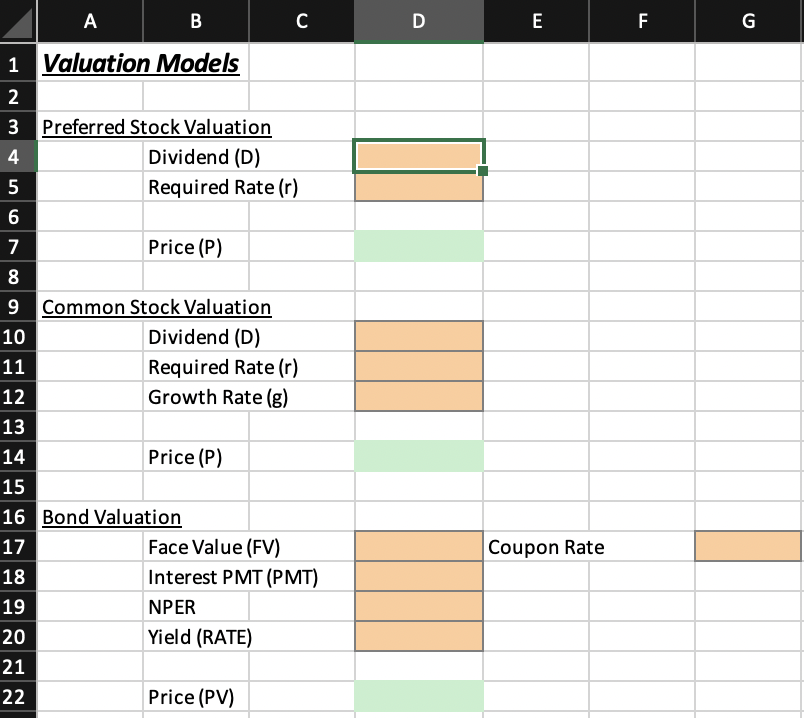This screenshot has width=804, height=718.
Task: Select column G header
Action: [748, 21]
